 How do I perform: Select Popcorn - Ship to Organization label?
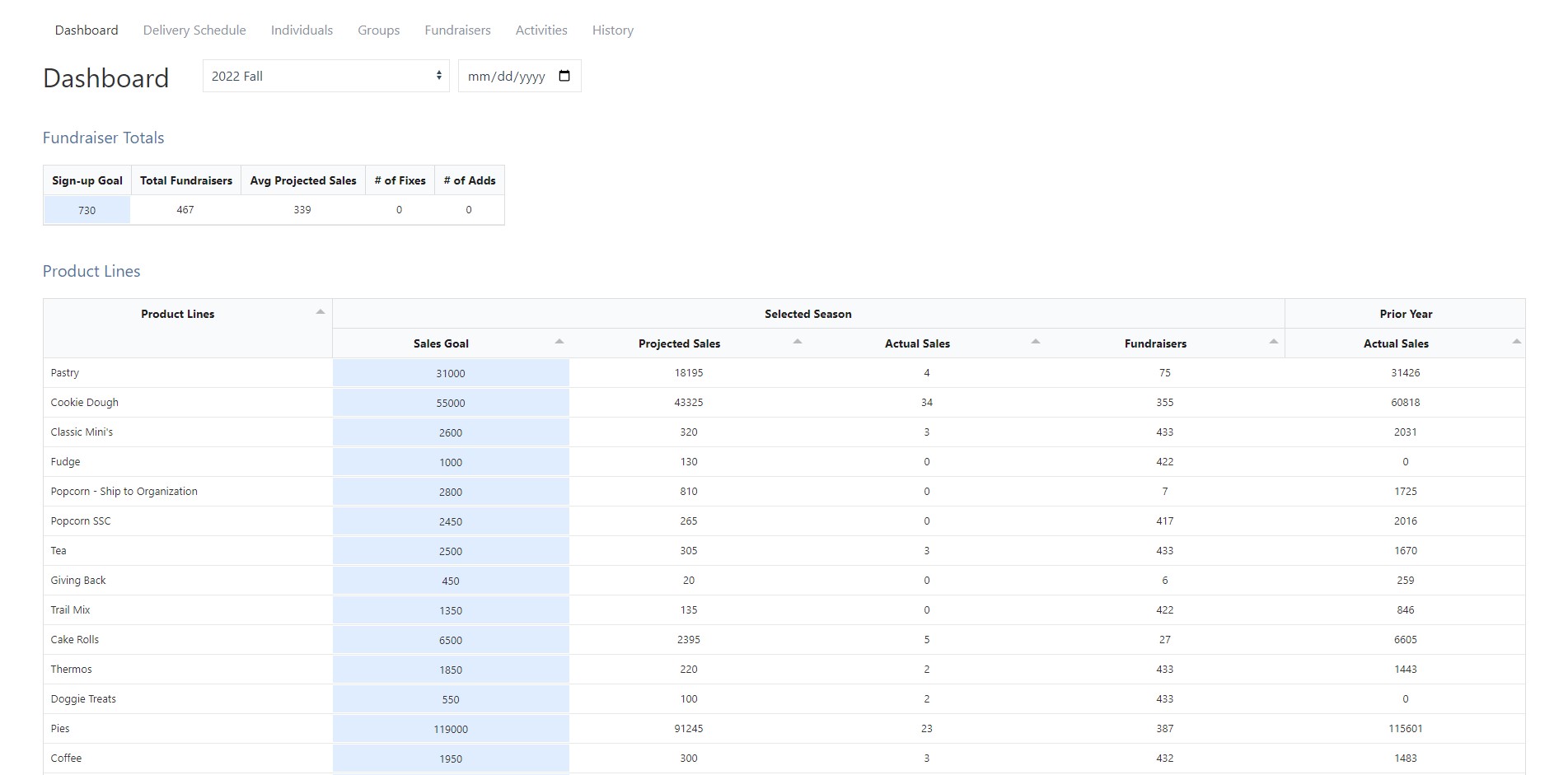[x=124, y=491]
